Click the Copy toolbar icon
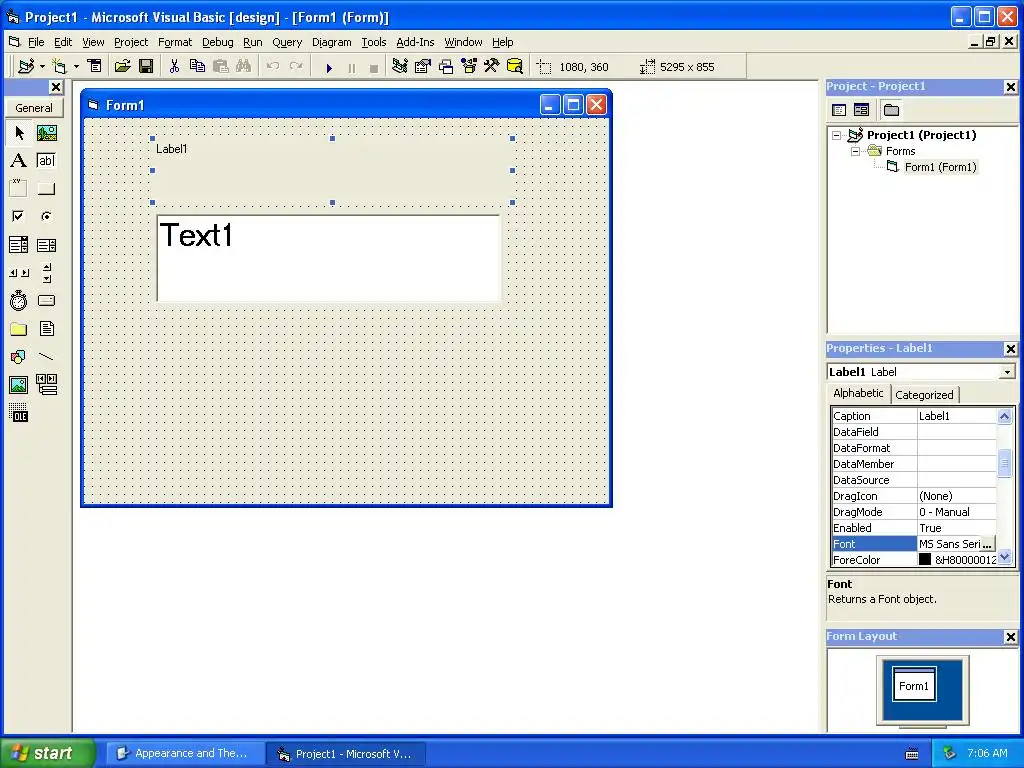The height and width of the screenshot is (768, 1024). [197, 66]
